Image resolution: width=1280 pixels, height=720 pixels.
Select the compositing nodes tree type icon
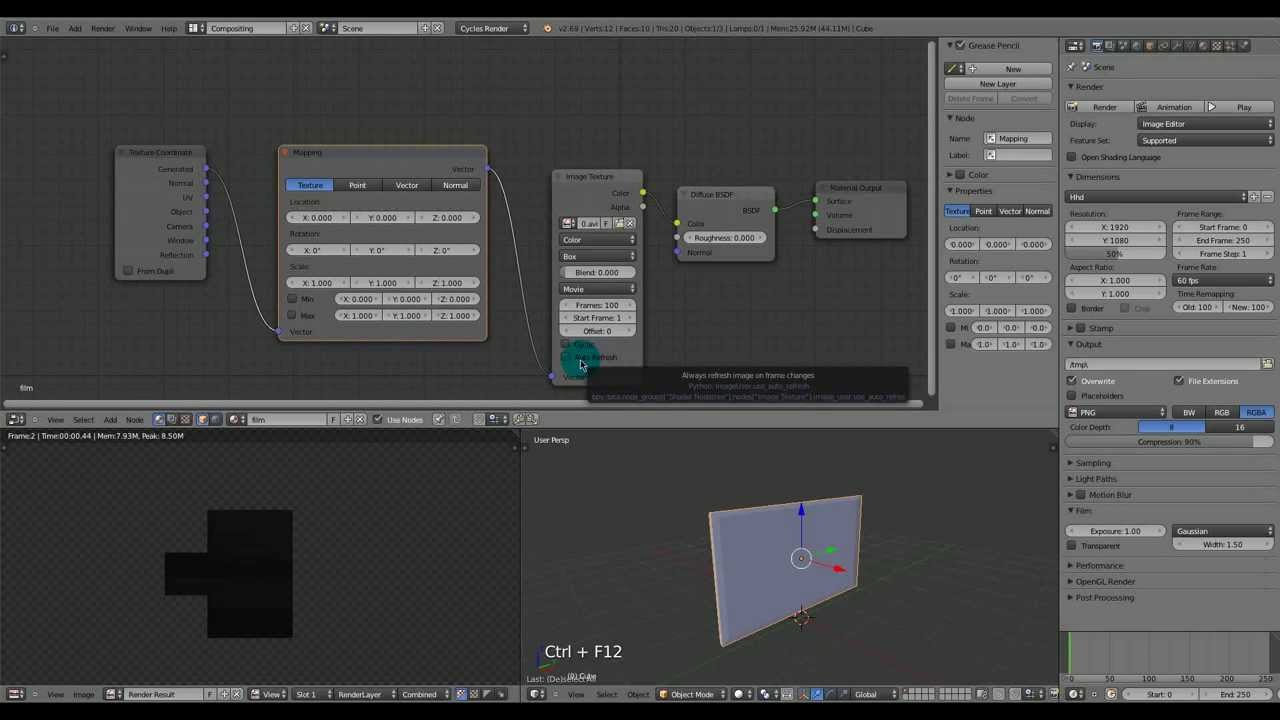point(171,419)
